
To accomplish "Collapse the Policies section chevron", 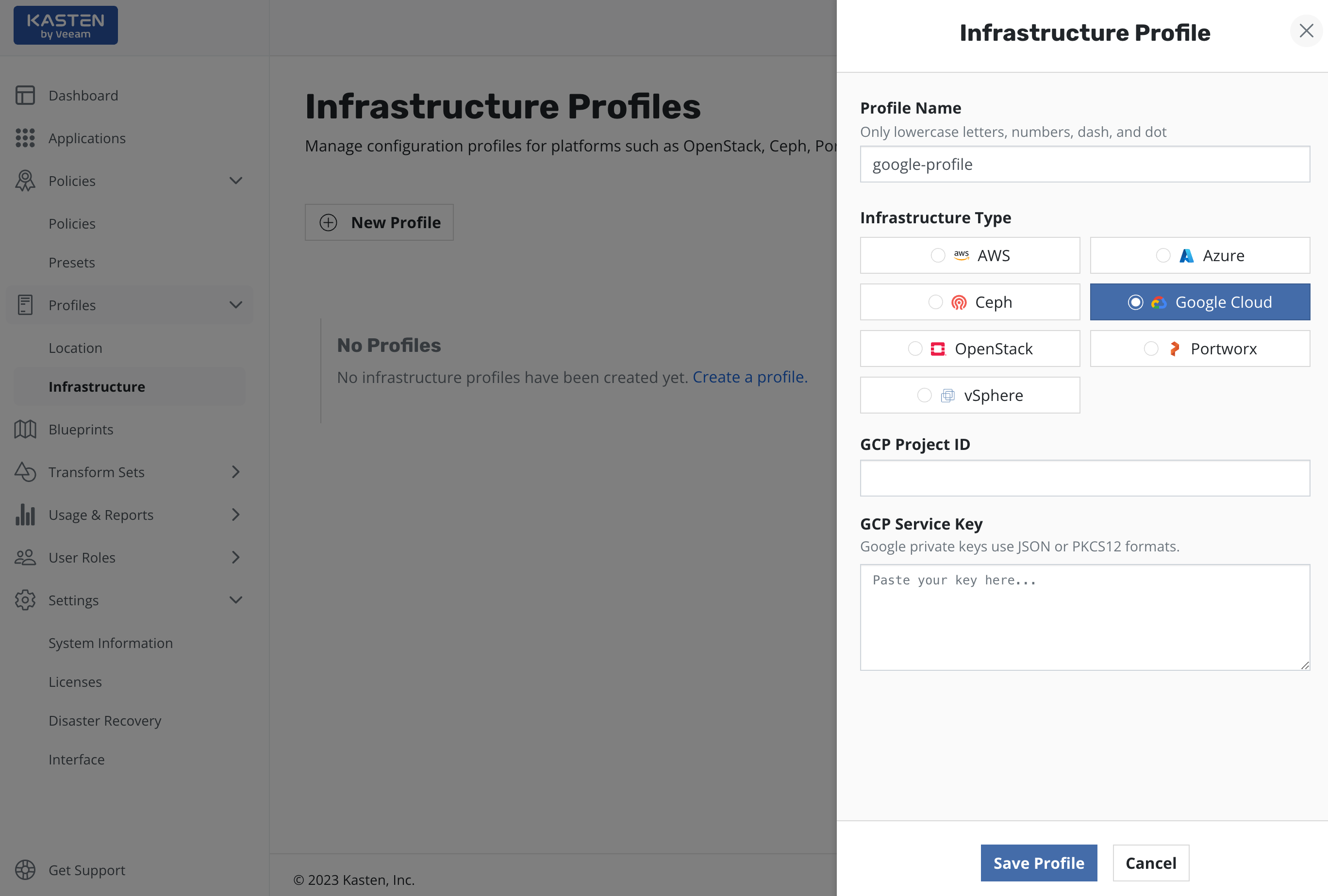I will tap(236, 181).
